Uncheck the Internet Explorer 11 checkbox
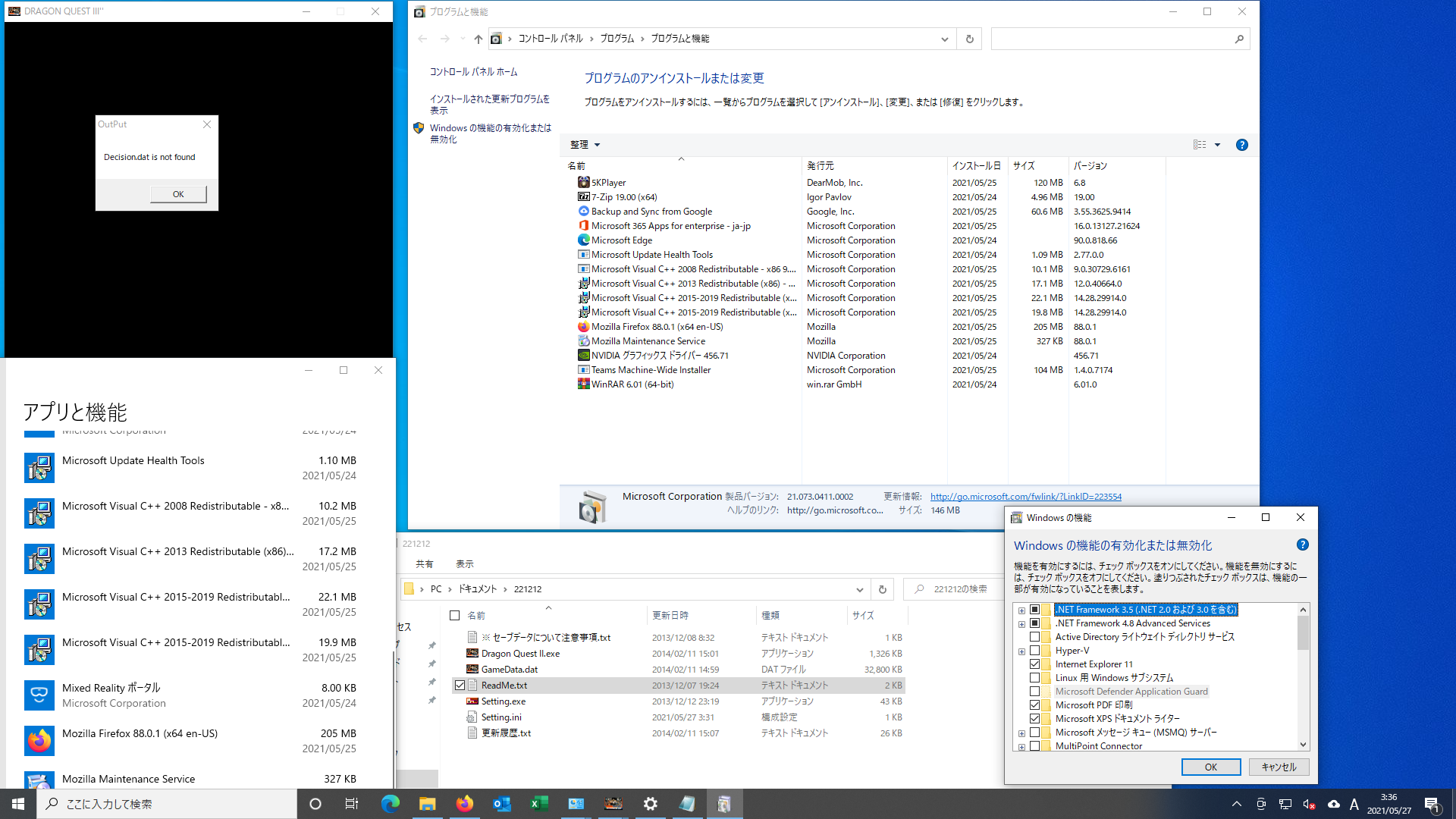The image size is (1456, 819). 1034,664
